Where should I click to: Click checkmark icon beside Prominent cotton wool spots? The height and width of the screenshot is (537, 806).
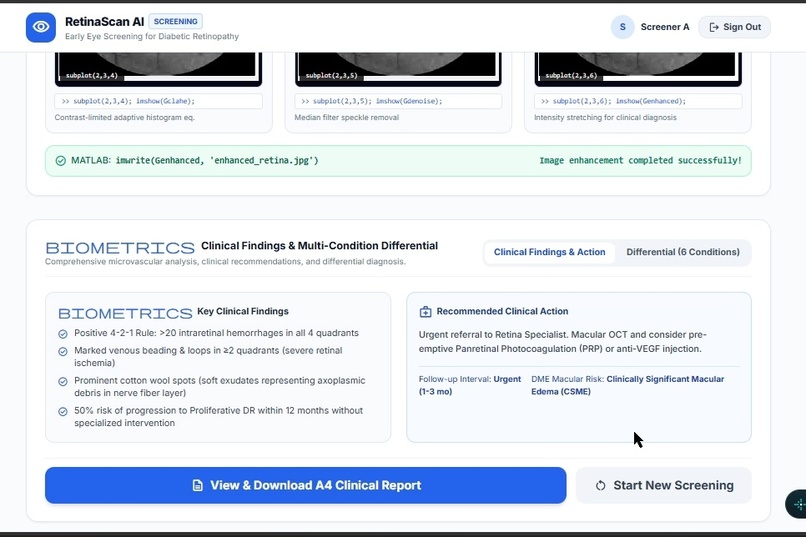pos(63,381)
